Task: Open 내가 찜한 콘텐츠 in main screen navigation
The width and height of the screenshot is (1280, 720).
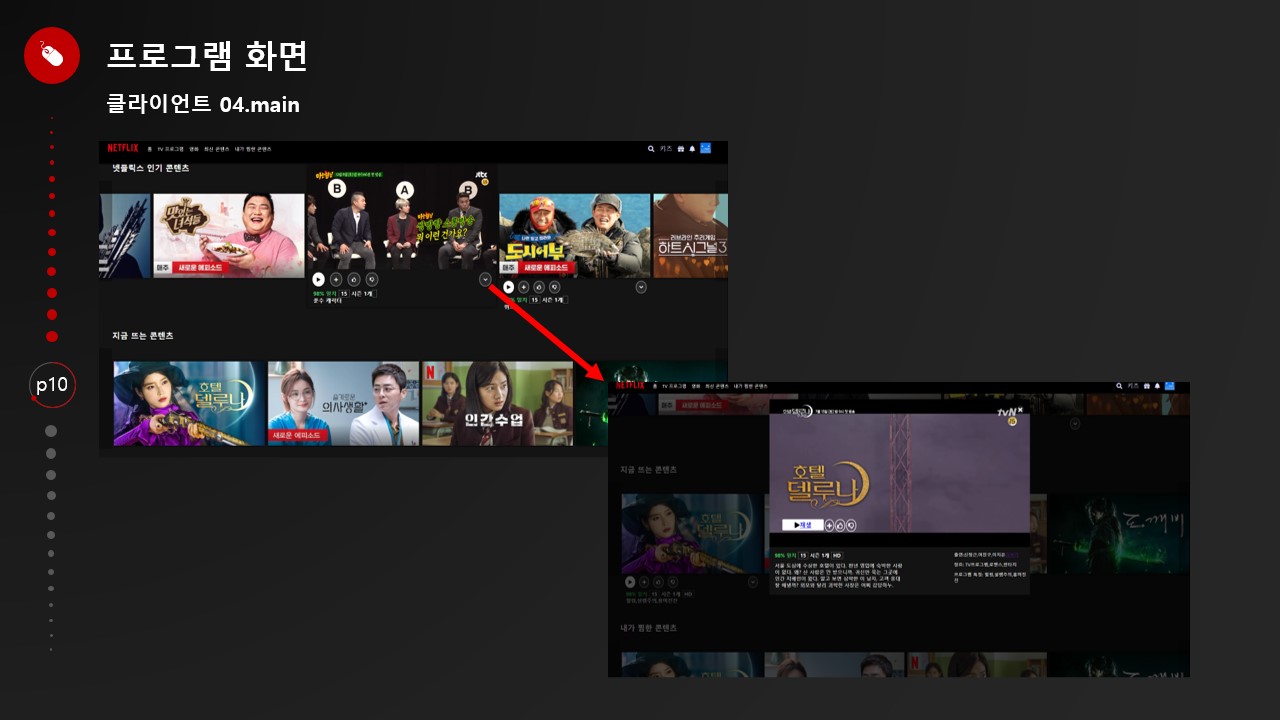Action: click(x=253, y=149)
